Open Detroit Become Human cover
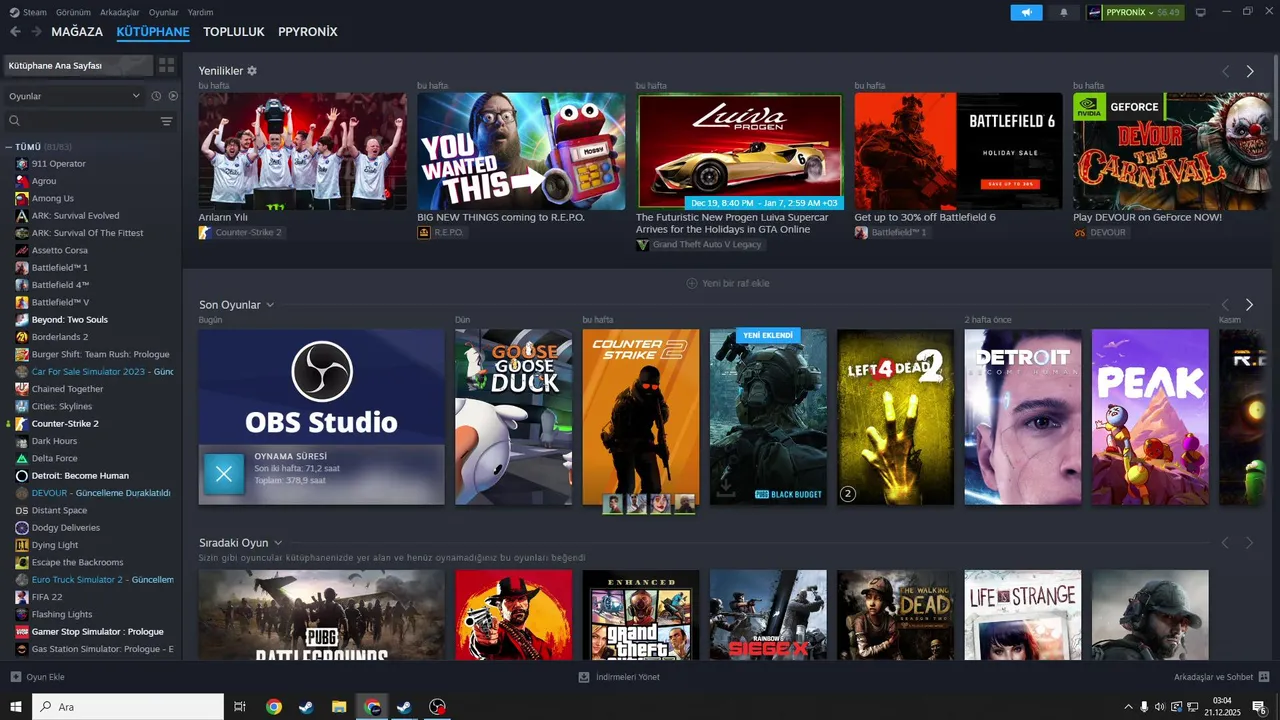Screen dimensions: 1280x720 point(1022,417)
